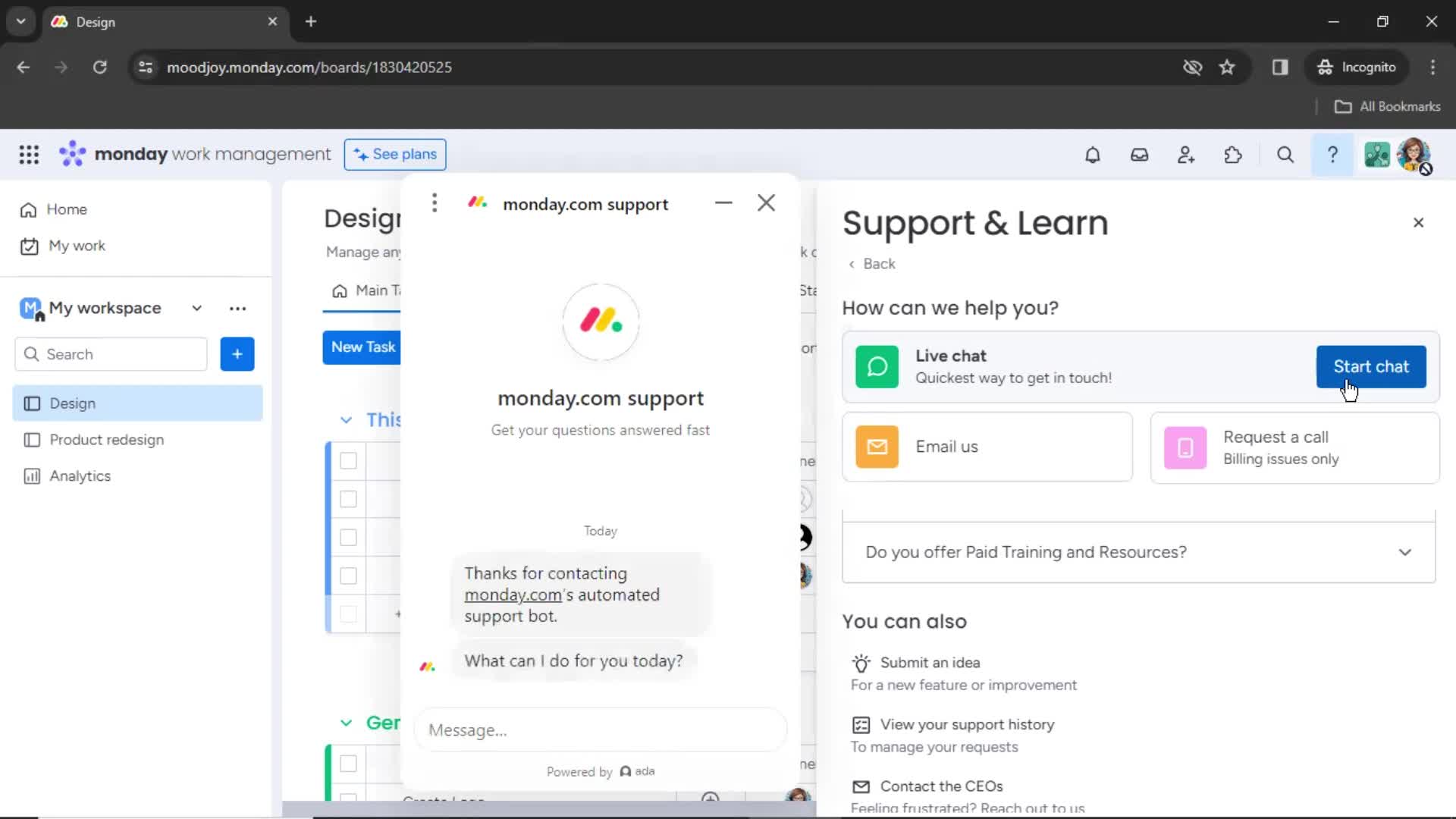Close the monday.com support chat window
The width and height of the screenshot is (1456, 819).
[x=766, y=202]
